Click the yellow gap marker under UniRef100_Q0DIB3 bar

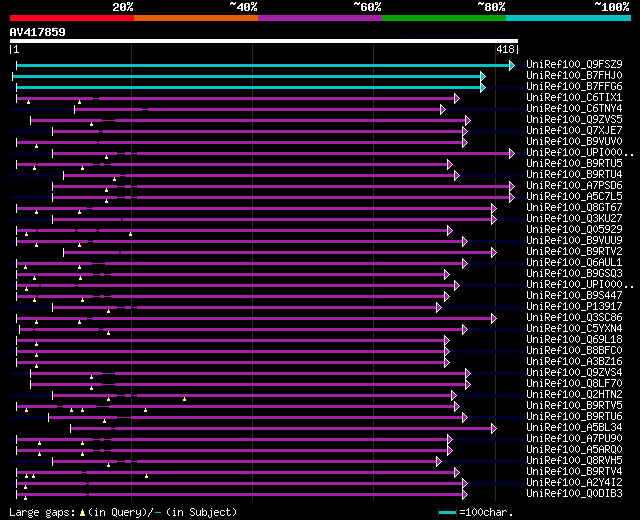pyautogui.click(x=25, y=498)
